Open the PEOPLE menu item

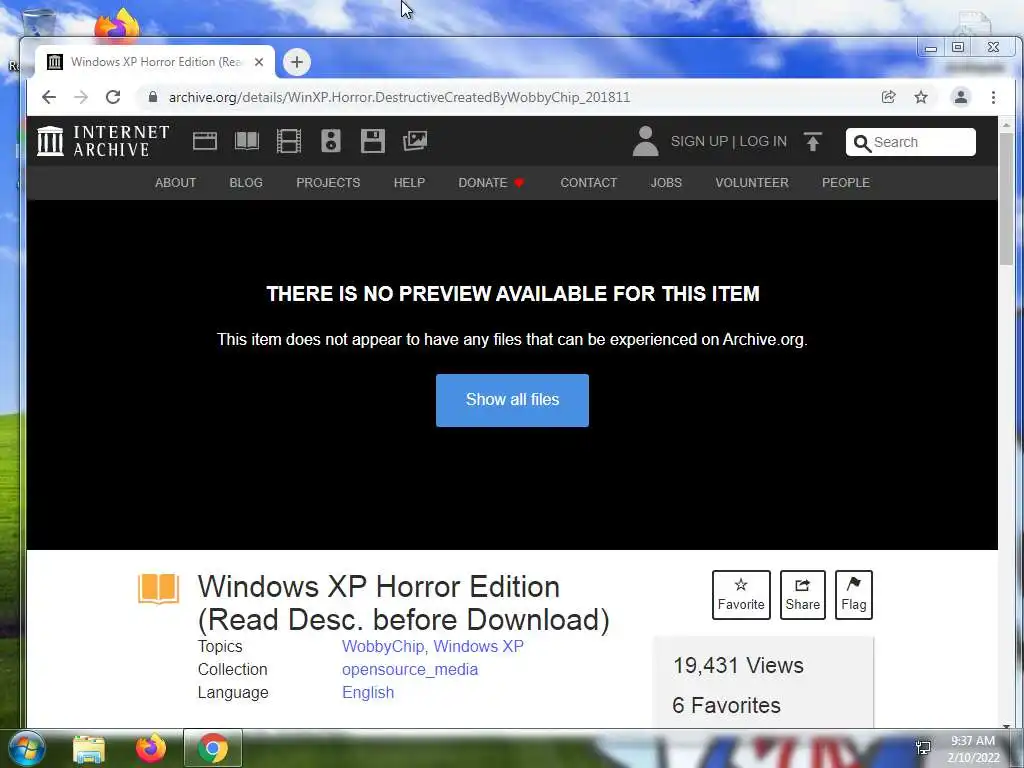[846, 183]
